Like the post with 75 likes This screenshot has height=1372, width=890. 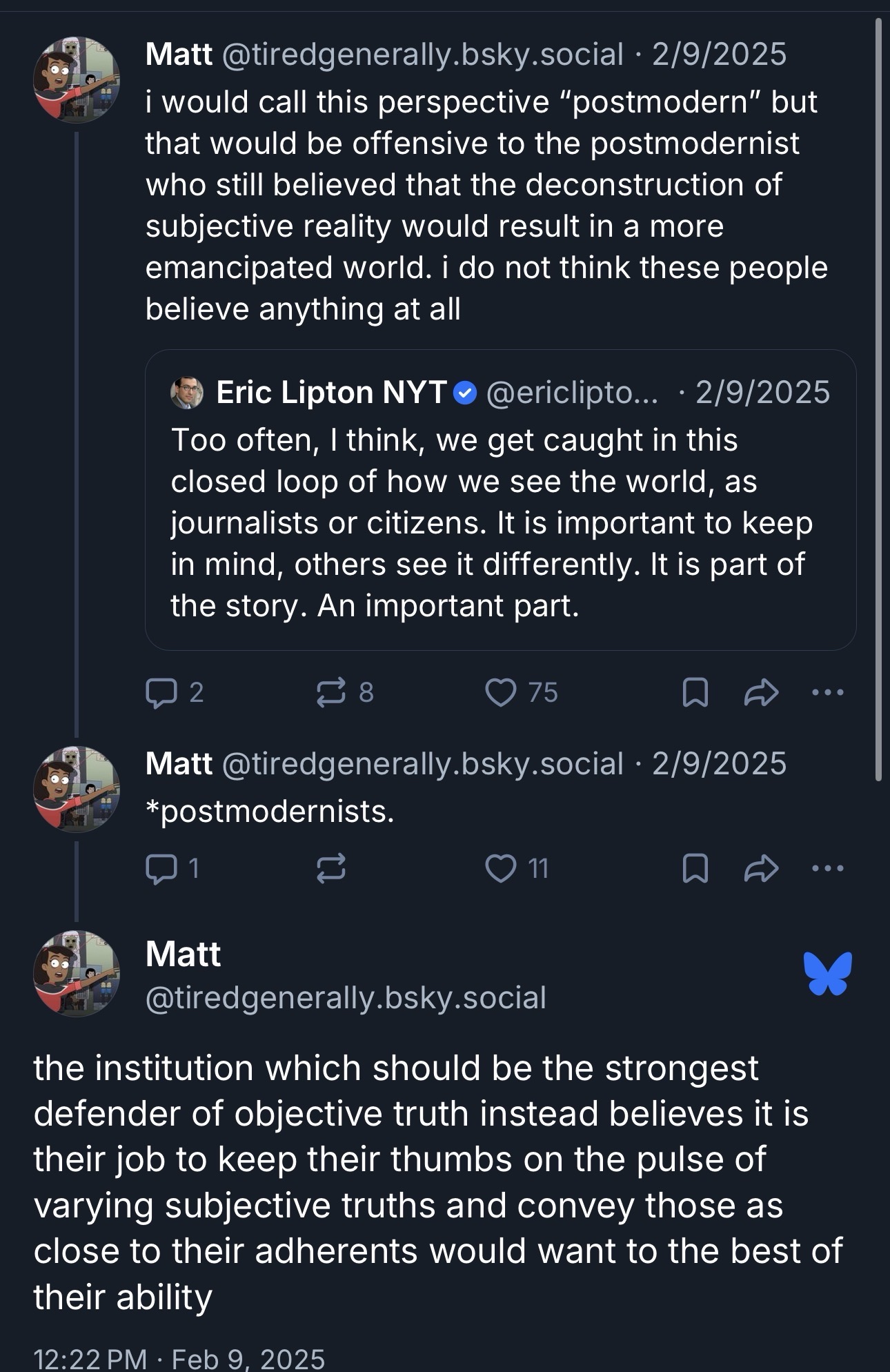coord(501,692)
